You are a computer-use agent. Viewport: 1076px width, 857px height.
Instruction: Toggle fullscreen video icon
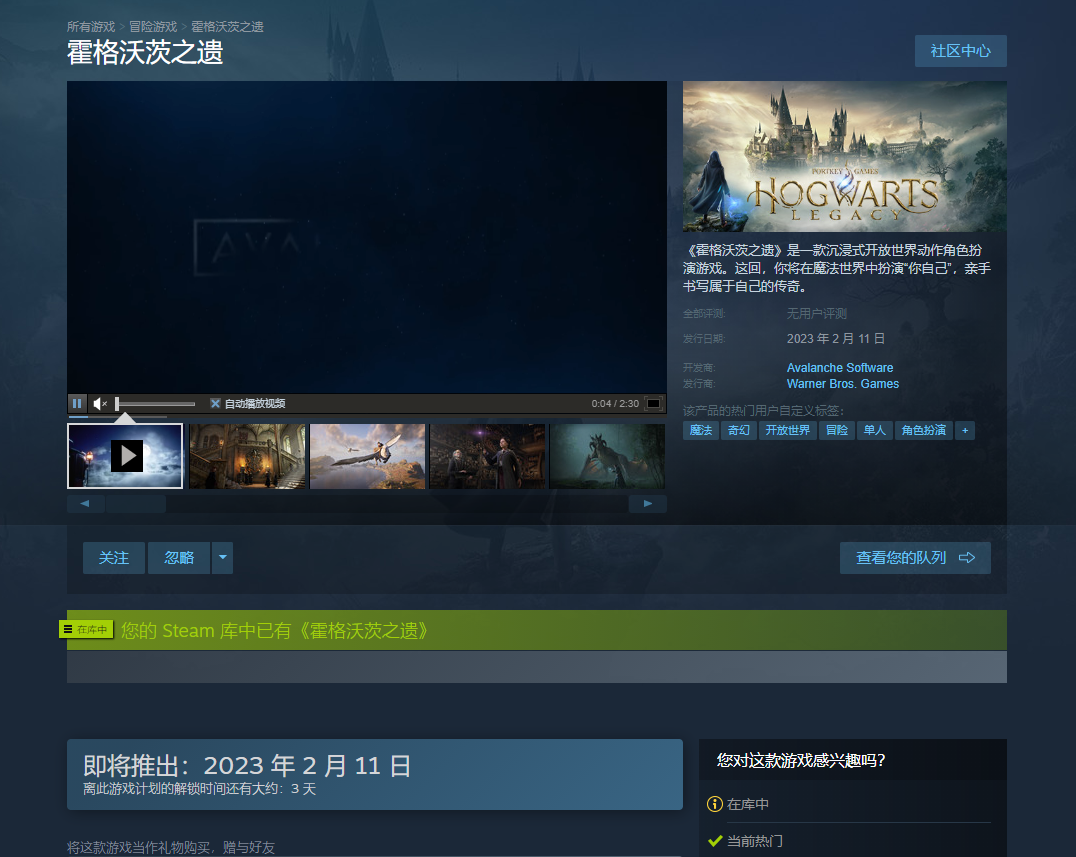point(654,403)
